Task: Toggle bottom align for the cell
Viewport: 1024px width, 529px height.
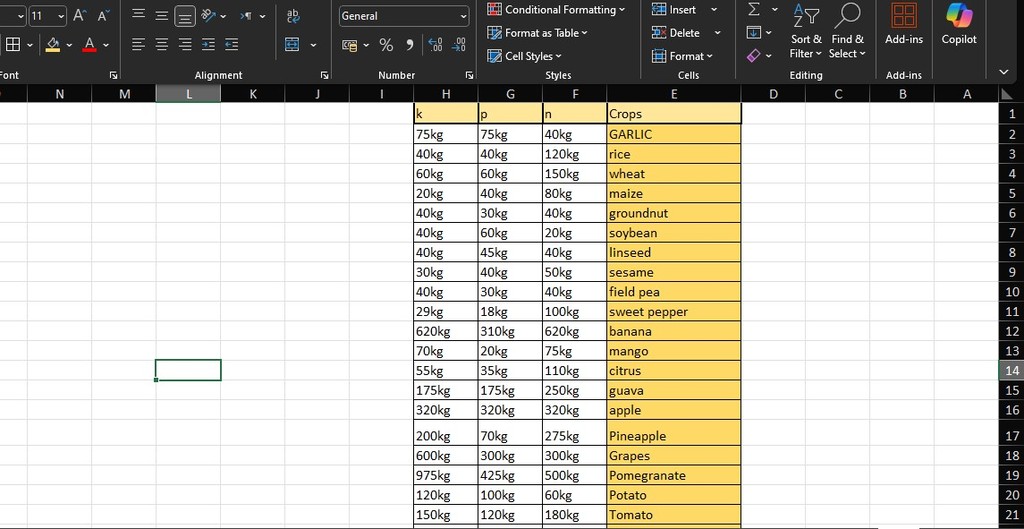Action: coord(185,16)
